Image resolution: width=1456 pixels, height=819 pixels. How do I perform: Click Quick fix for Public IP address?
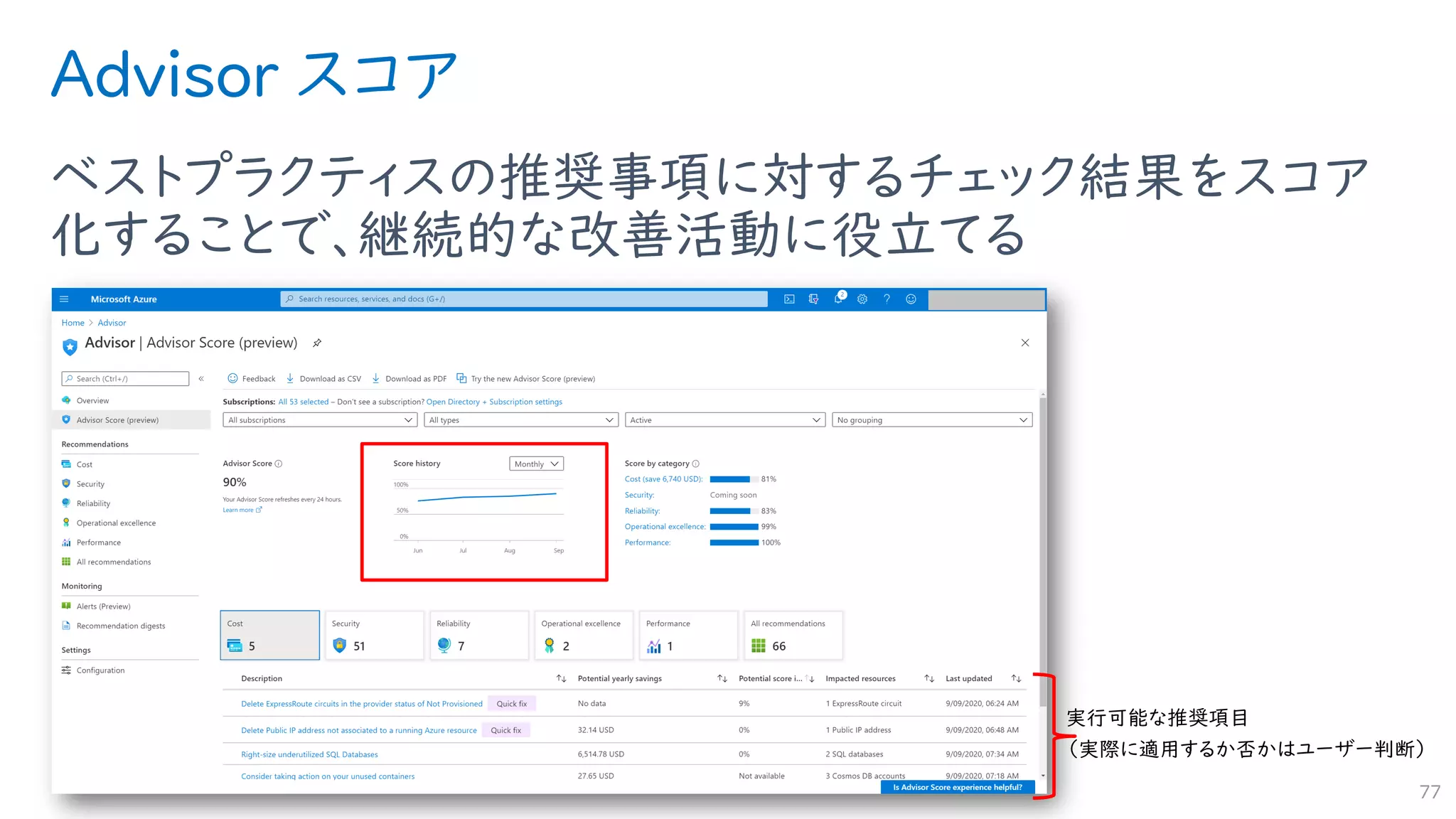(505, 730)
